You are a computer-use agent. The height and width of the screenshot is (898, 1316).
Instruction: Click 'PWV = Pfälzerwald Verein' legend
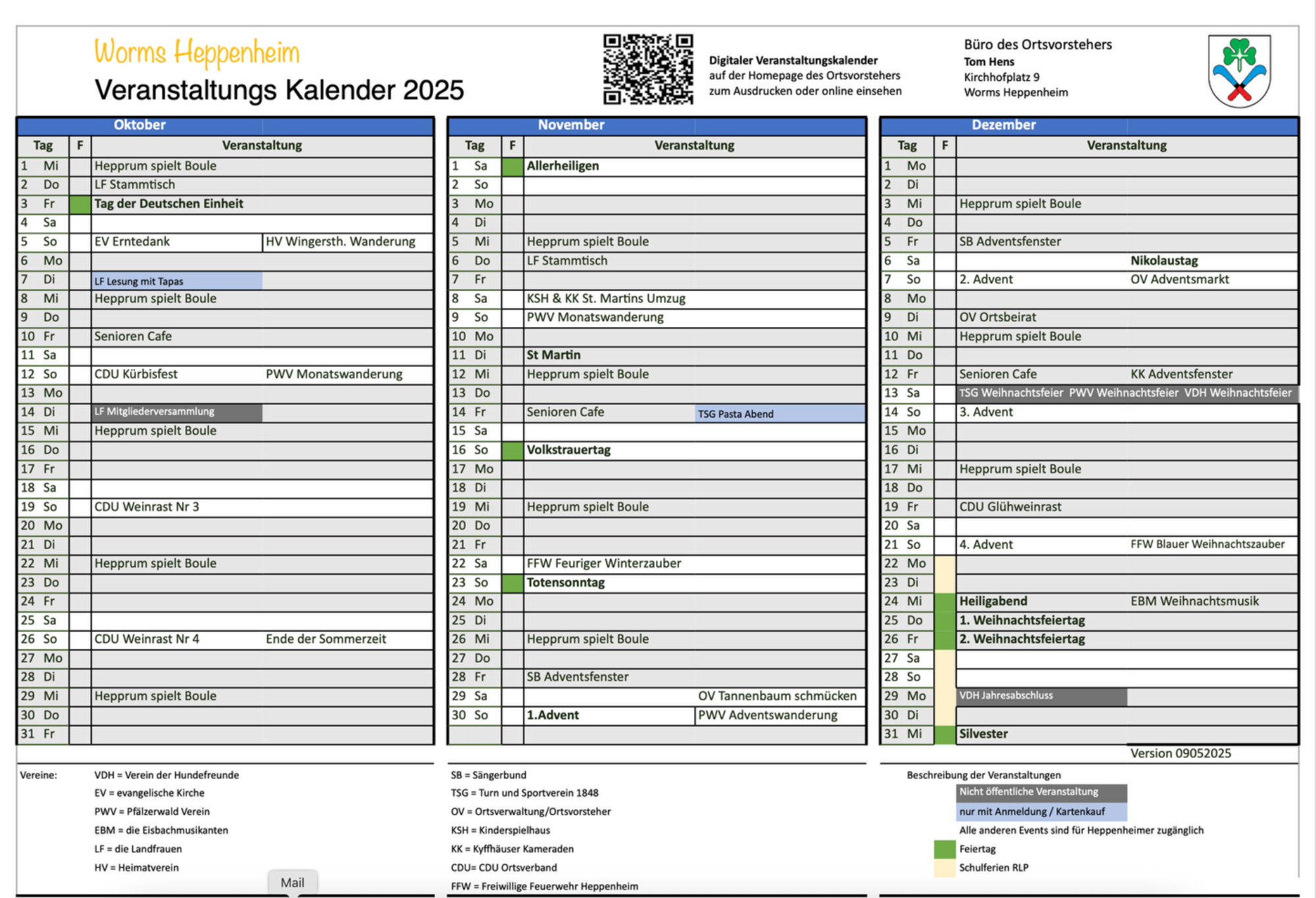click(x=152, y=812)
